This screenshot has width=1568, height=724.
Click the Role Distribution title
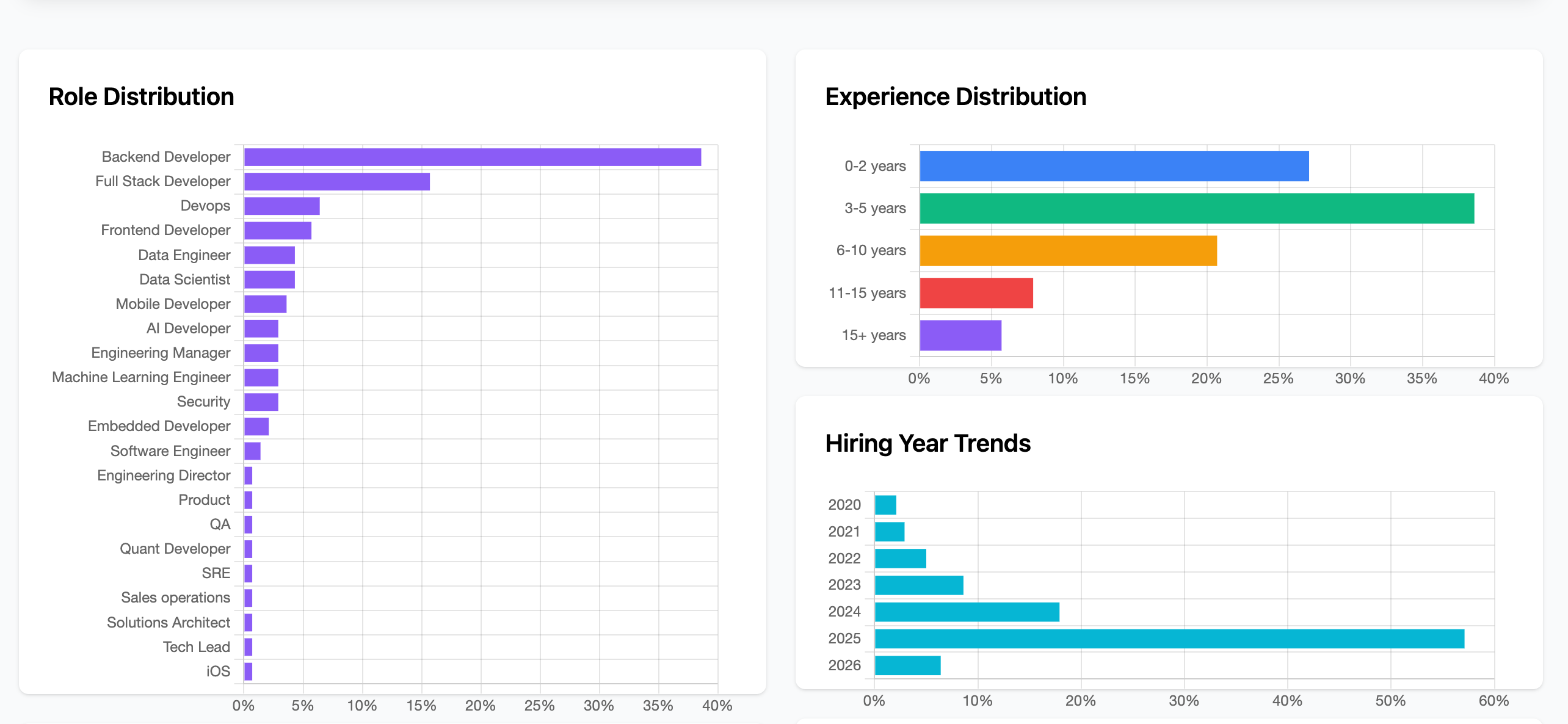[141, 96]
